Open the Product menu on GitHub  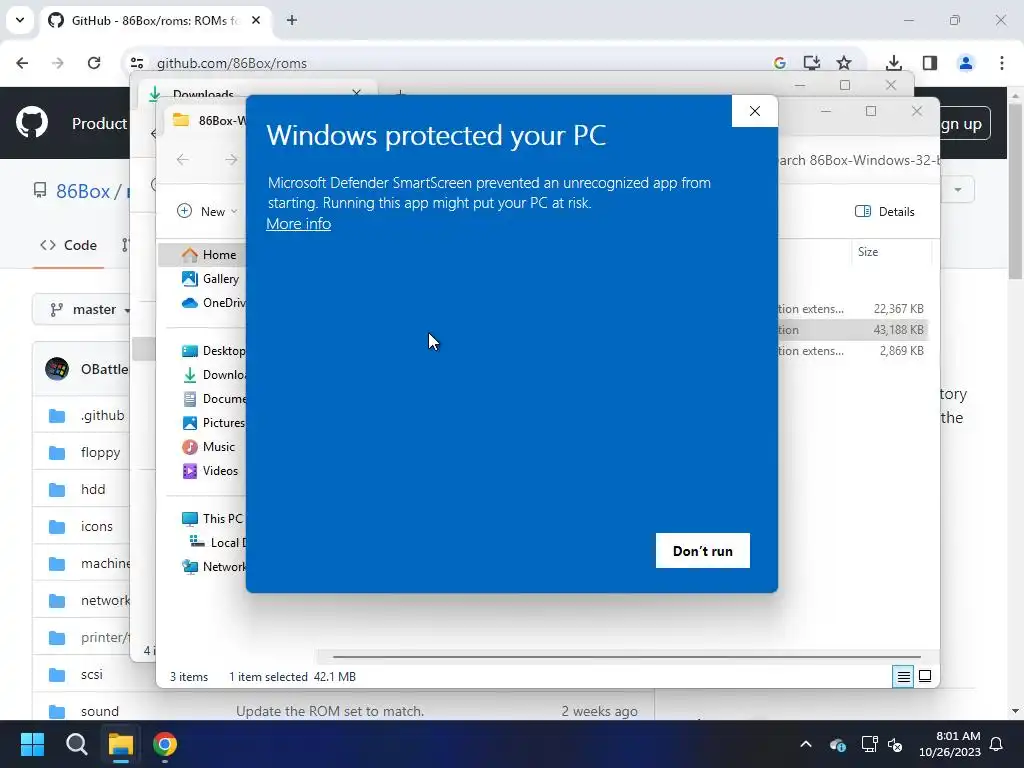99,123
